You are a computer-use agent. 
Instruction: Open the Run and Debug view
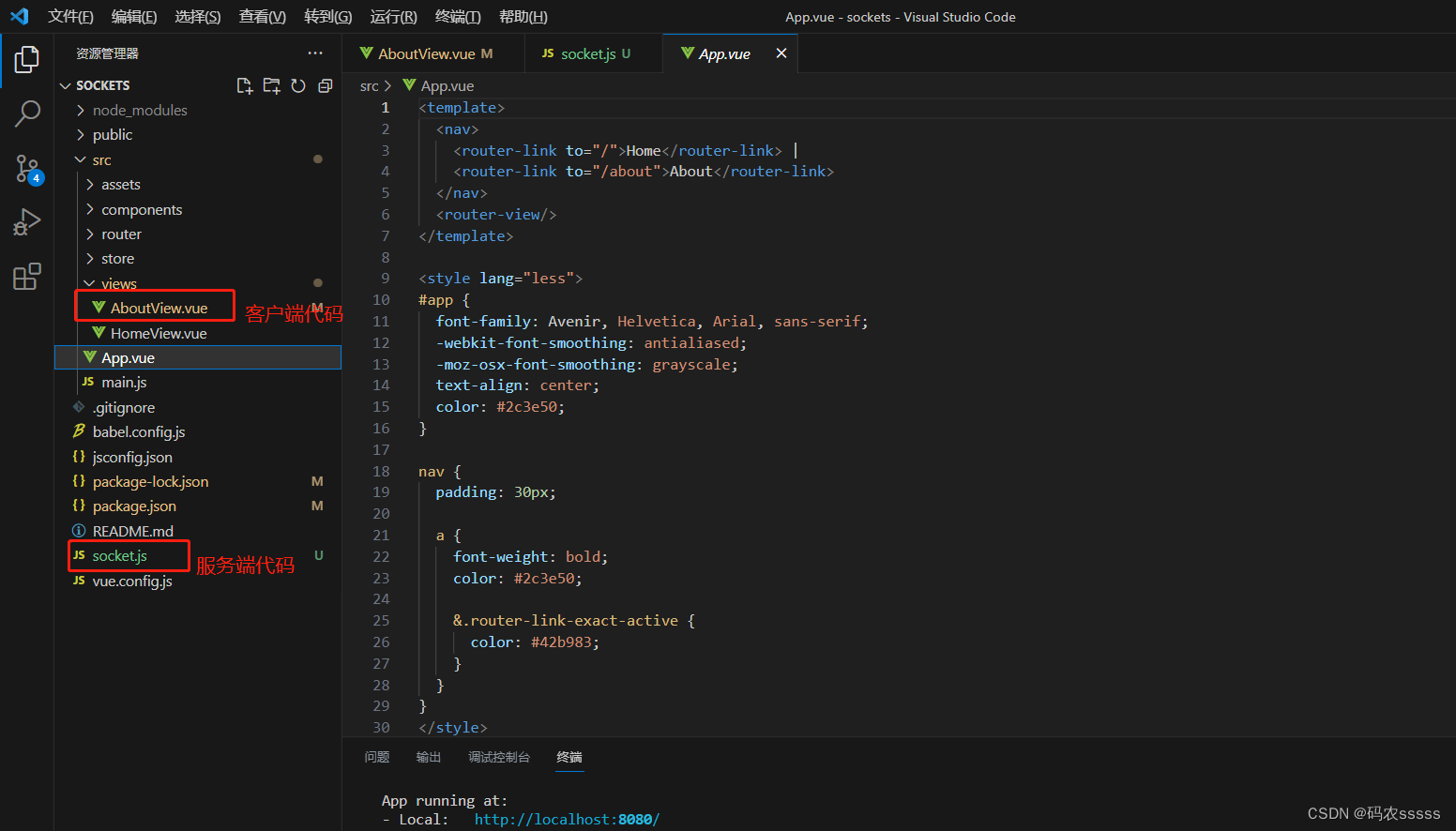[27, 222]
